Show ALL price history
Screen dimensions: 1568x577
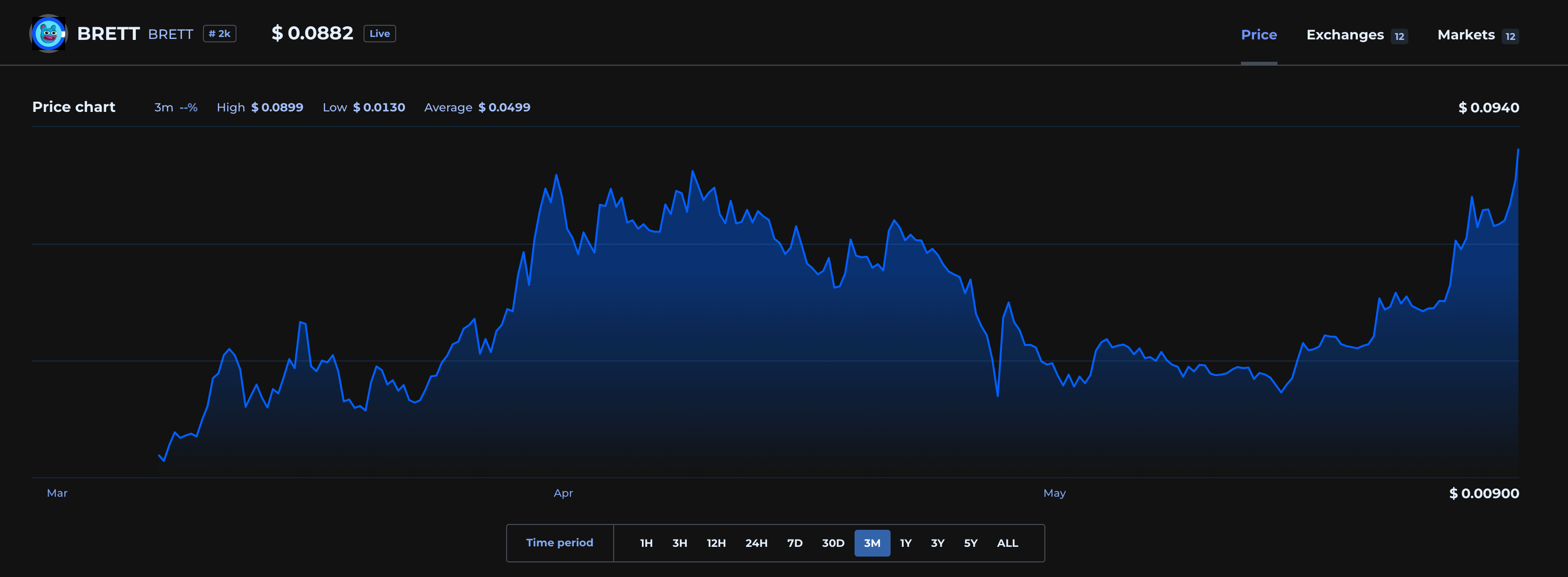coord(1007,543)
